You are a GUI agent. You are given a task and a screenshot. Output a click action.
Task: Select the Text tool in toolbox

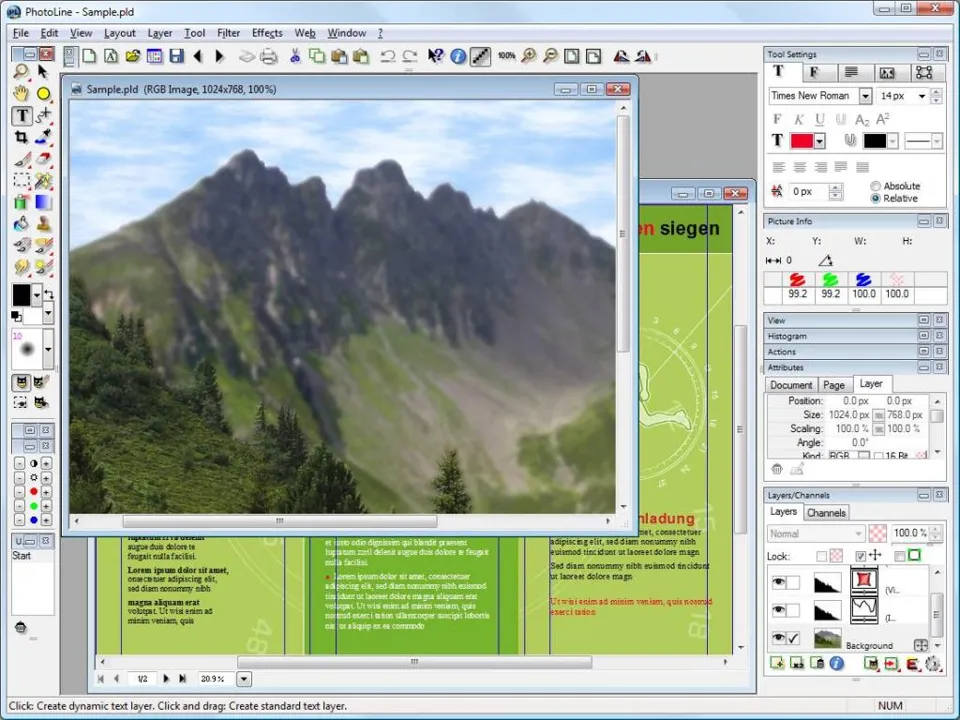[x=22, y=116]
